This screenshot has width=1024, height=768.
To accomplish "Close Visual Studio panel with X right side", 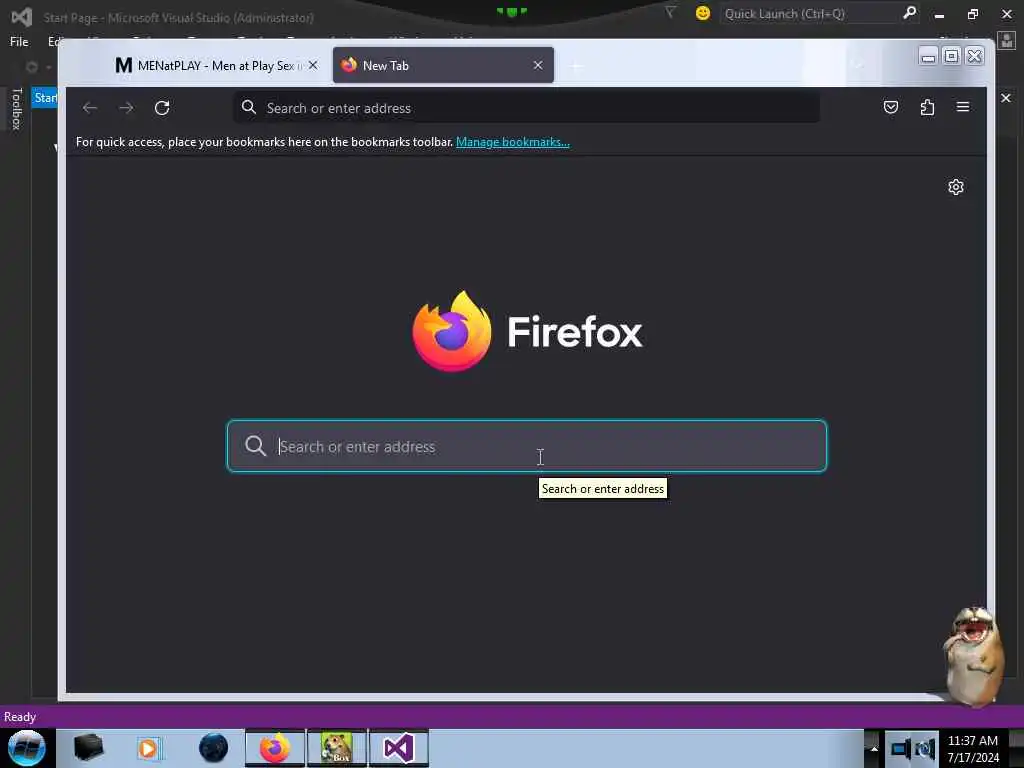I will pyautogui.click(x=1006, y=98).
